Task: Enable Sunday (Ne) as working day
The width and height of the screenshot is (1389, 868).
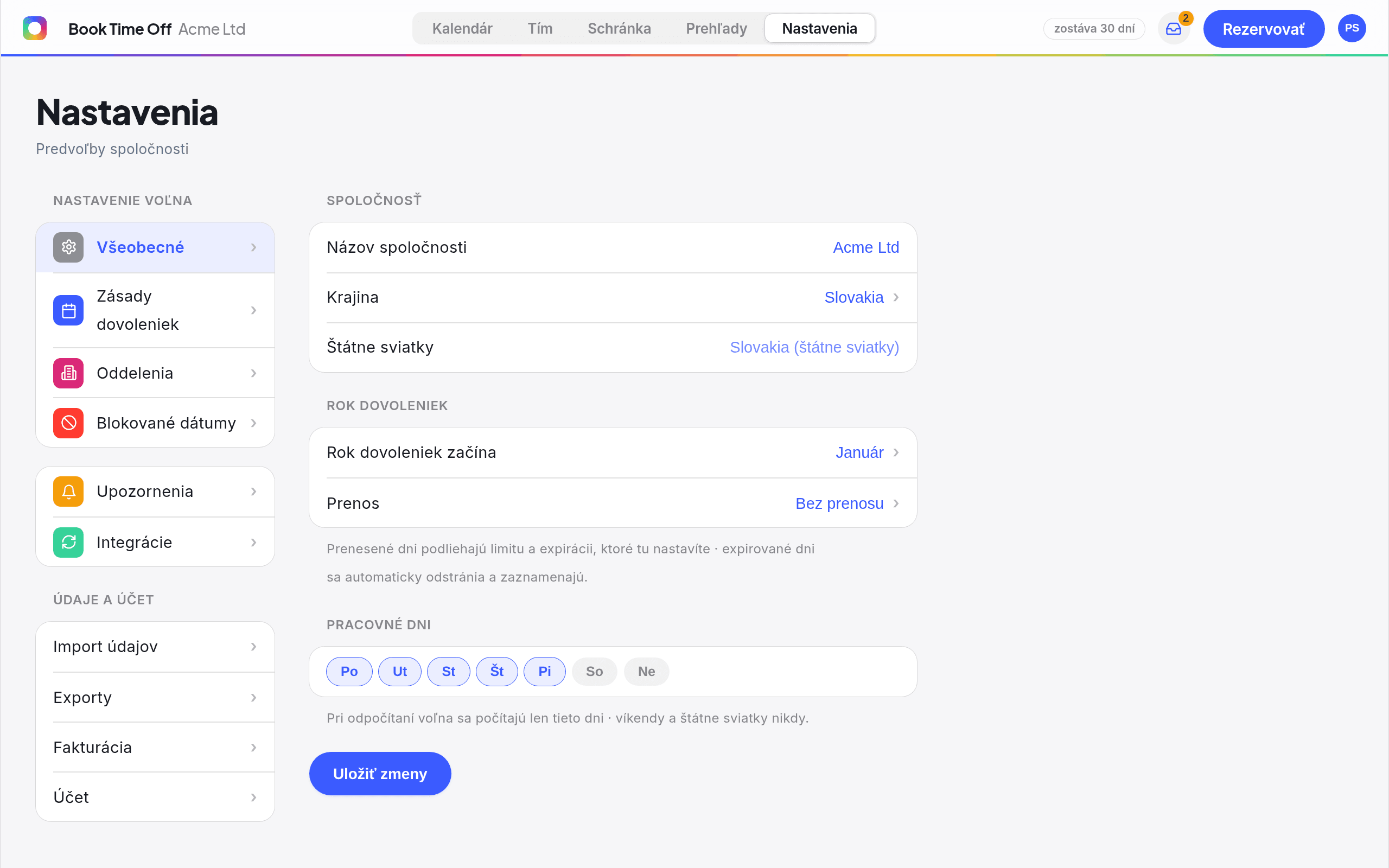Action: tap(646, 672)
